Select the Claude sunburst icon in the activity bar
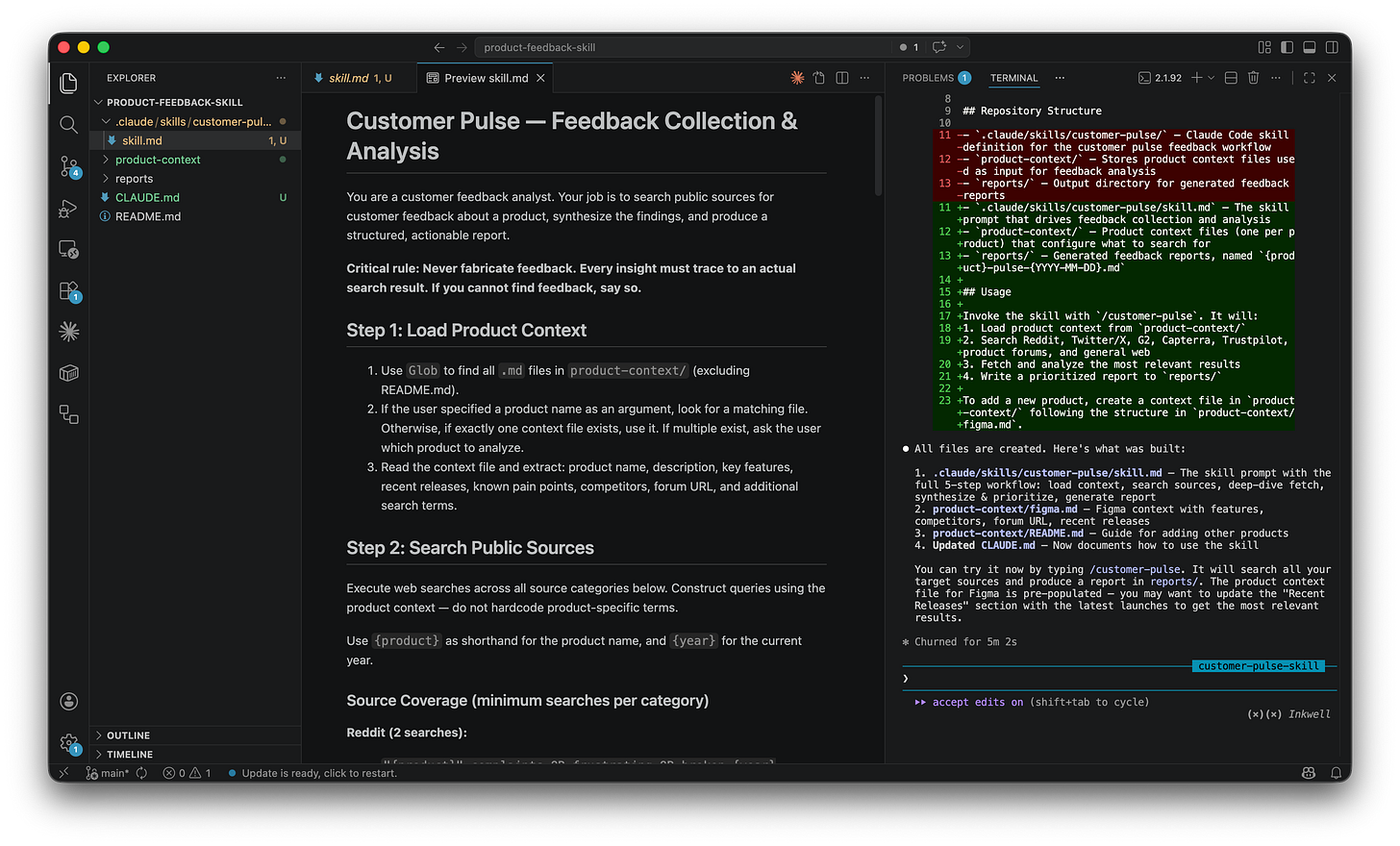The height and width of the screenshot is (846, 1400). (68, 331)
